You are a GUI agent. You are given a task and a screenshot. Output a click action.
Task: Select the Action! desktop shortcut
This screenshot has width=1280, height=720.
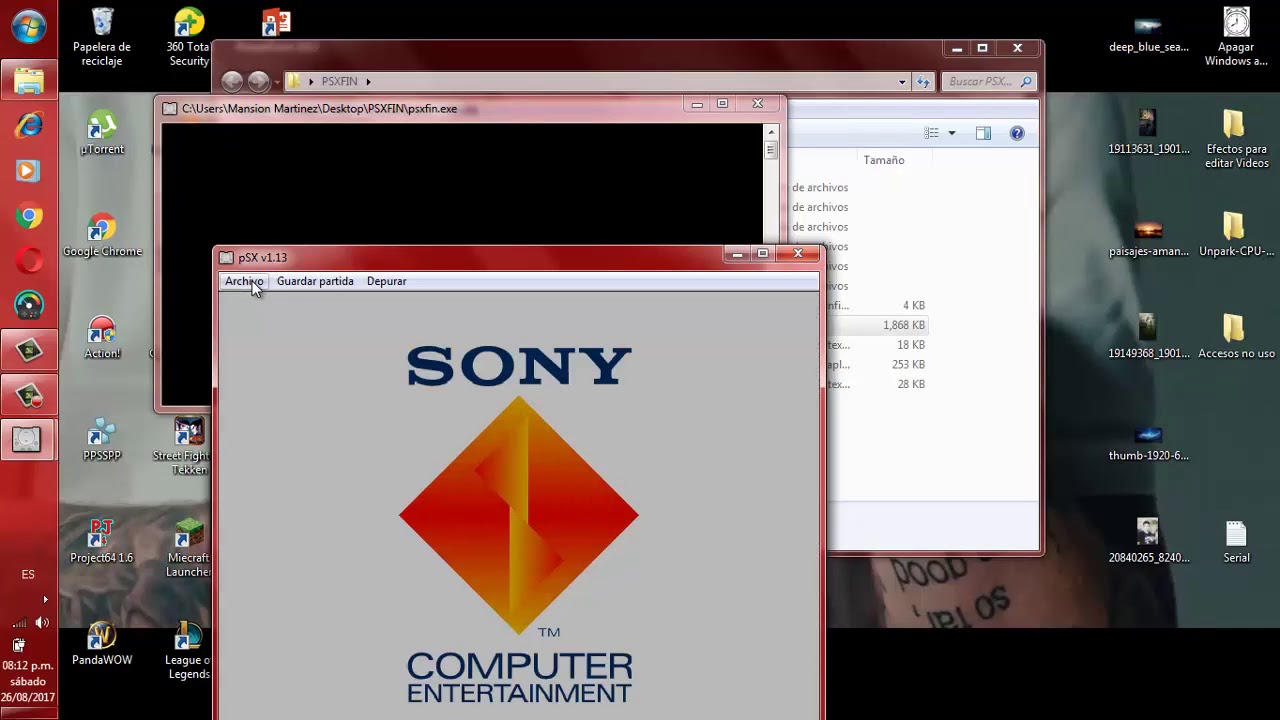point(102,337)
